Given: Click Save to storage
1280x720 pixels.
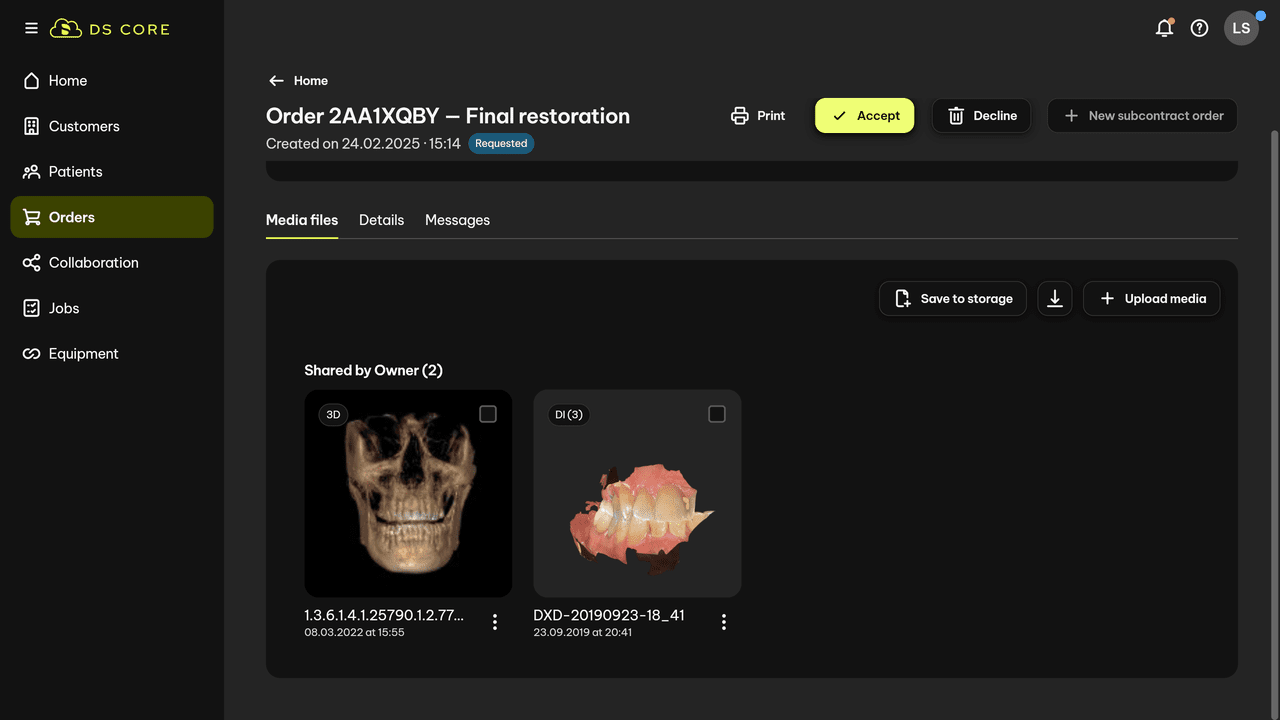Looking at the screenshot, I should pyautogui.click(x=952, y=298).
